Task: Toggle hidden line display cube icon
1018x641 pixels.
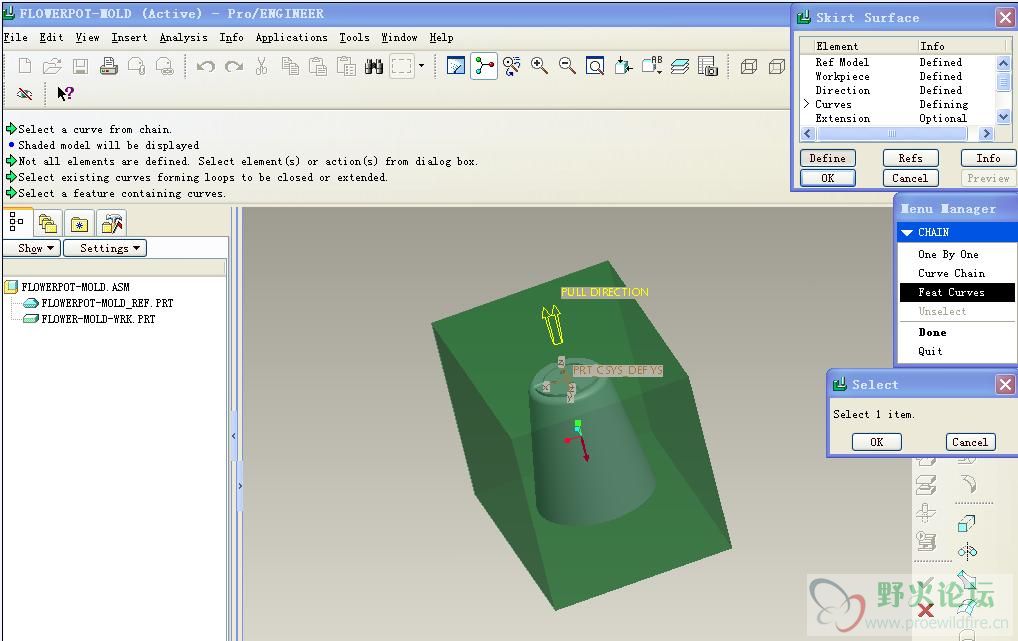Action: [776, 66]
